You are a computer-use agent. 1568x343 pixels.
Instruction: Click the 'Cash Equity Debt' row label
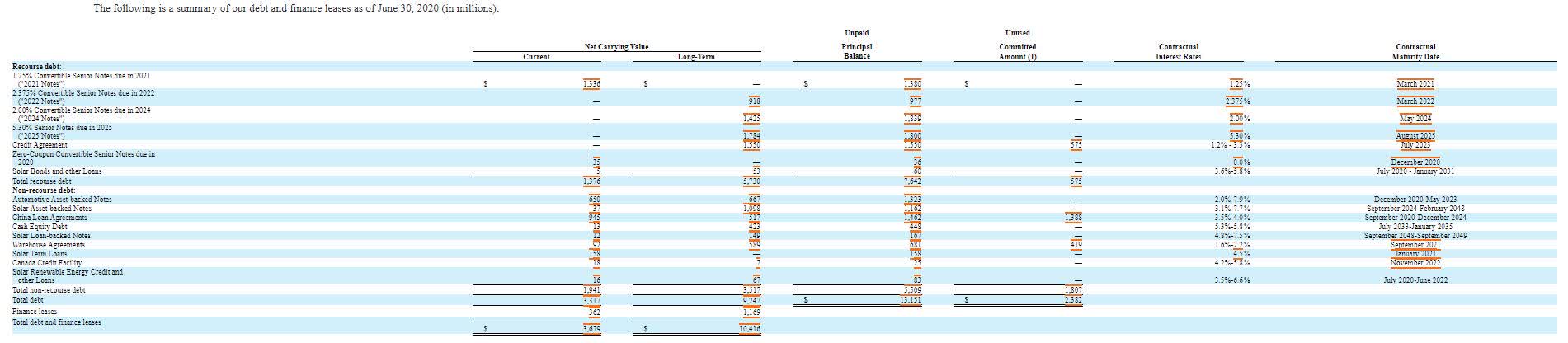40,227
